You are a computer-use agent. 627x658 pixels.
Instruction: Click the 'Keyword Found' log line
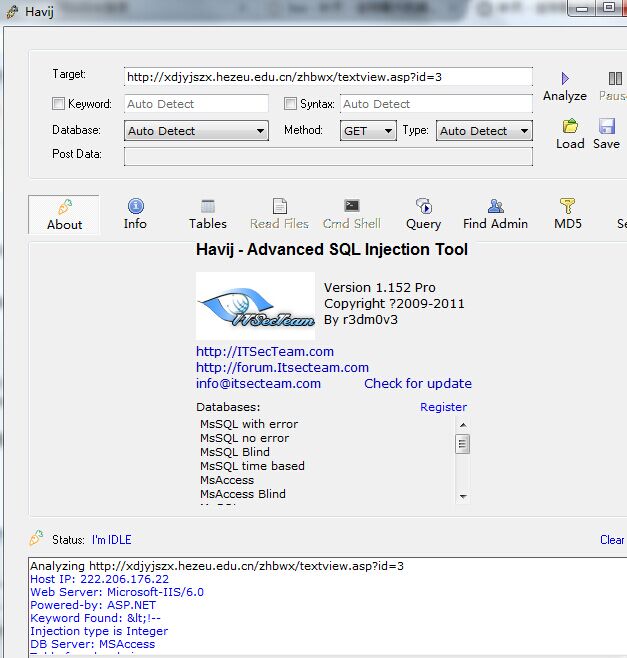[95, 618]
